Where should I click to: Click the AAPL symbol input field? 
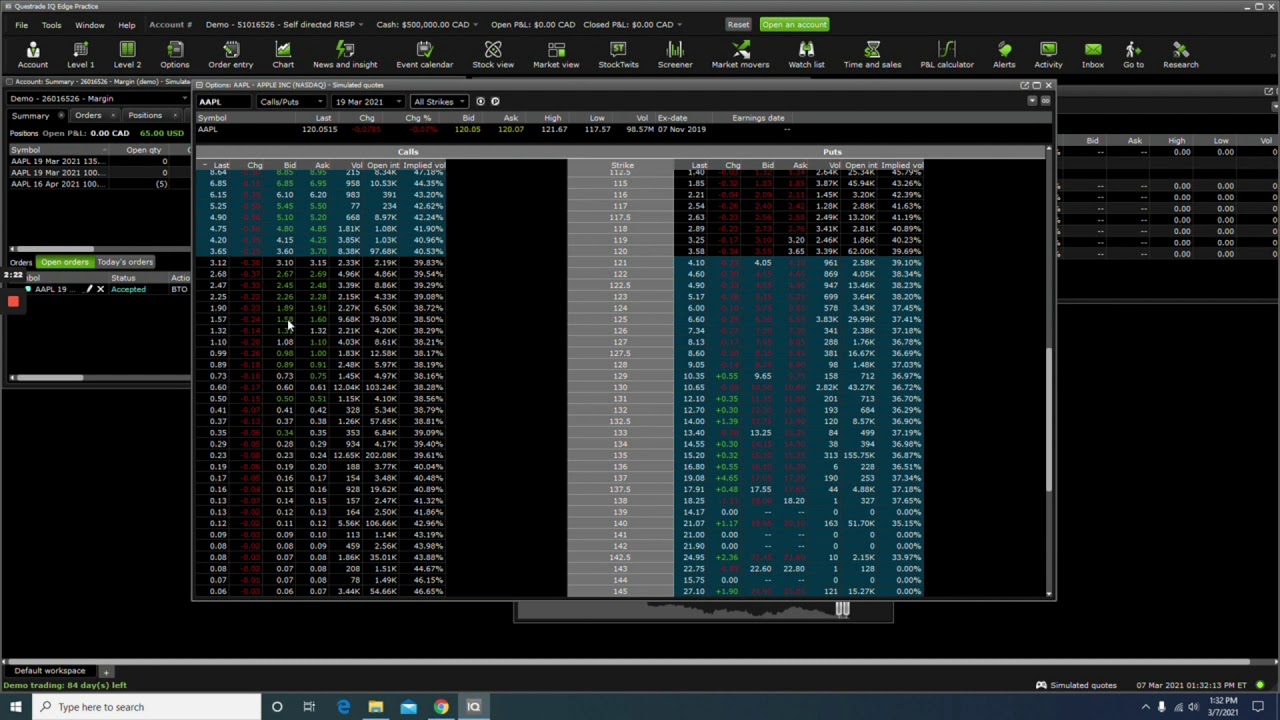(224, 102)
